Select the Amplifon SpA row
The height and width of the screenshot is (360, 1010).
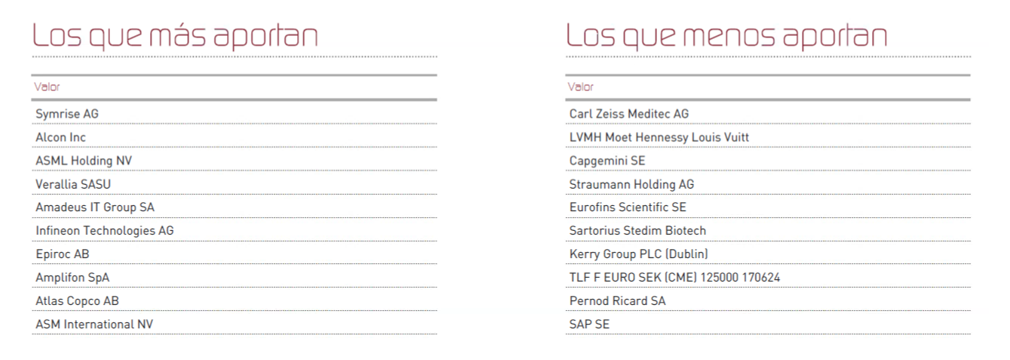tap(234, 278)
